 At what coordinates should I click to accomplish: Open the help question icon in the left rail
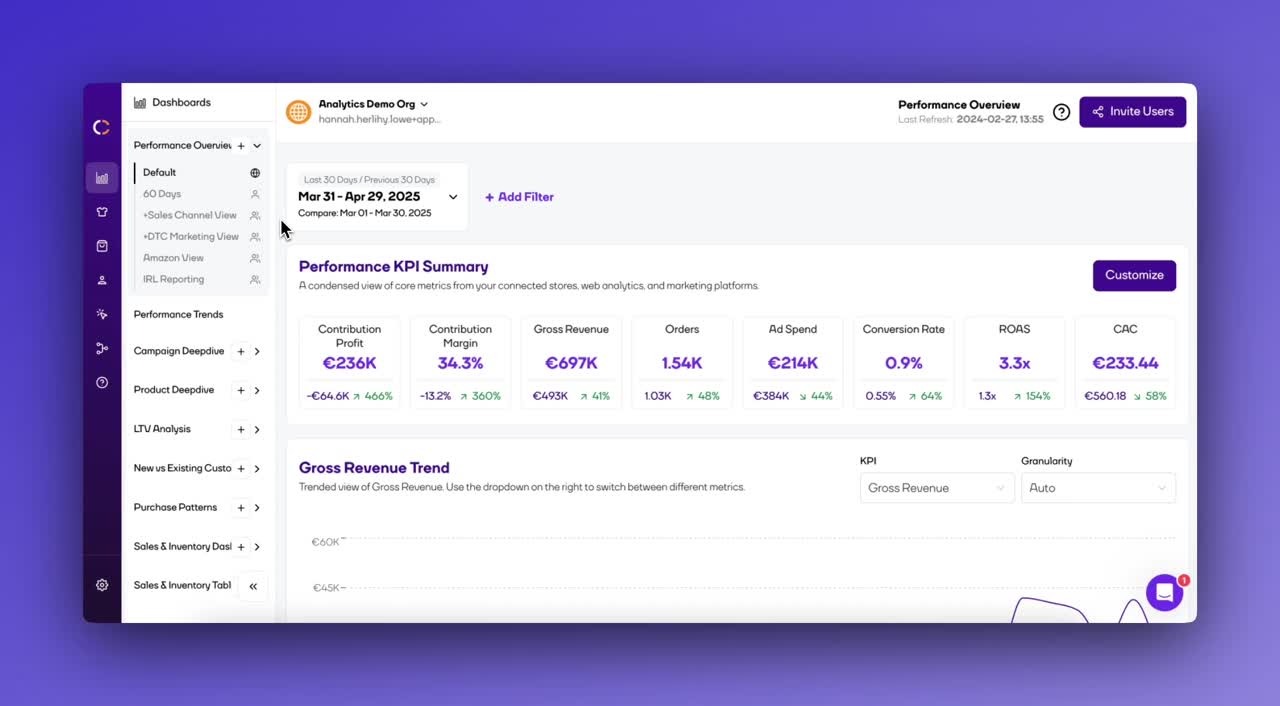click(x=102, y=382)
